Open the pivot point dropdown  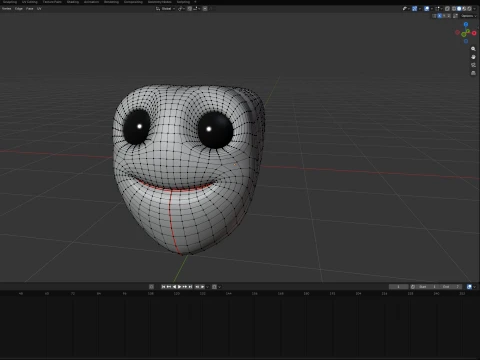click(182, 9)
